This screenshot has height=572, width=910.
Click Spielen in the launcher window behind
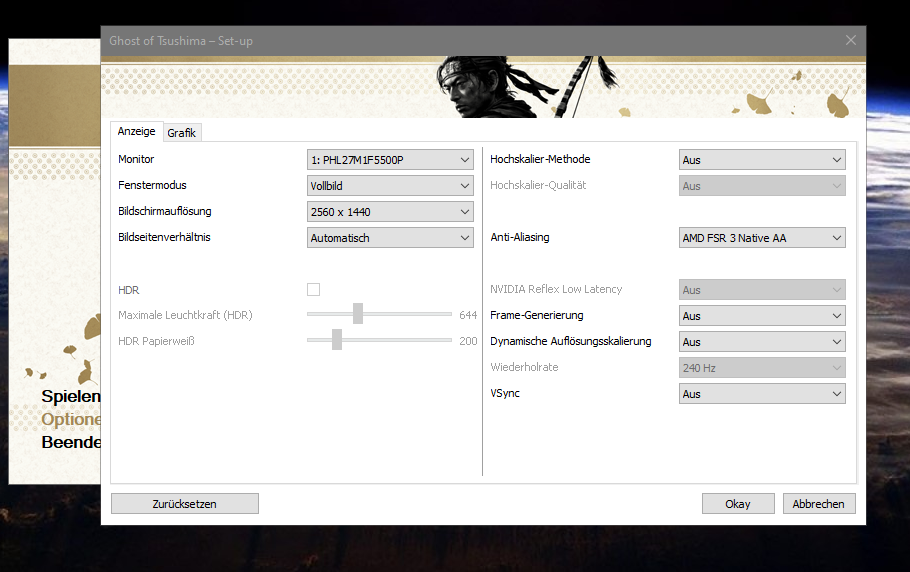coord(71,396)
